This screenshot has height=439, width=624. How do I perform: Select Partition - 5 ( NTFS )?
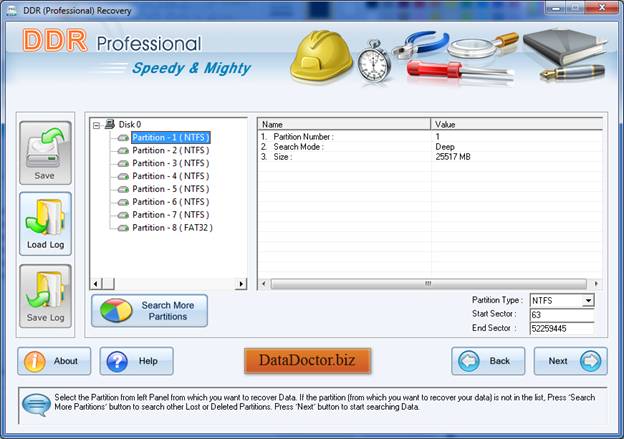[x=171, y=189]
